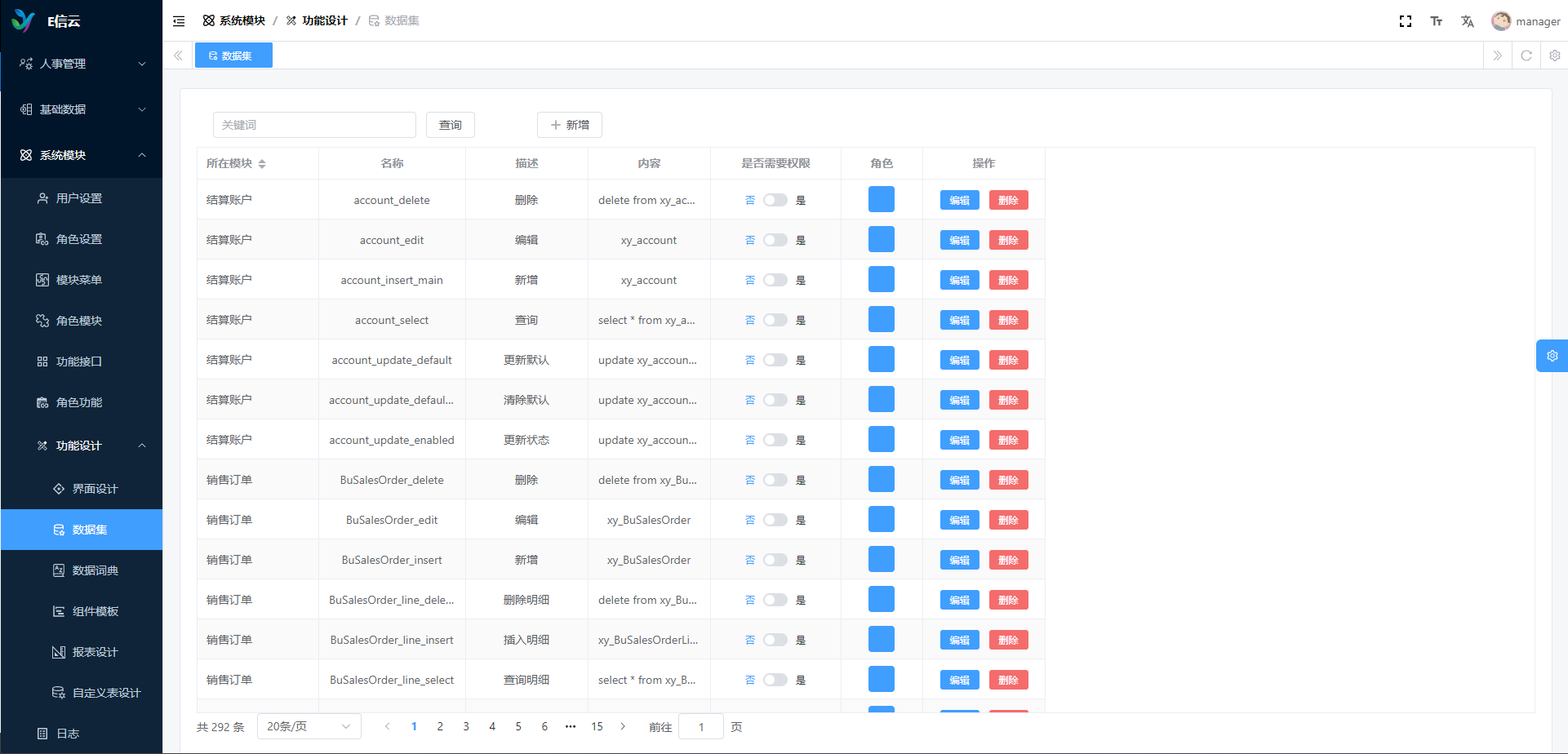The image size is (1568, 754).
Task: Sort the table by 所在模块 column
Action: 262,164
